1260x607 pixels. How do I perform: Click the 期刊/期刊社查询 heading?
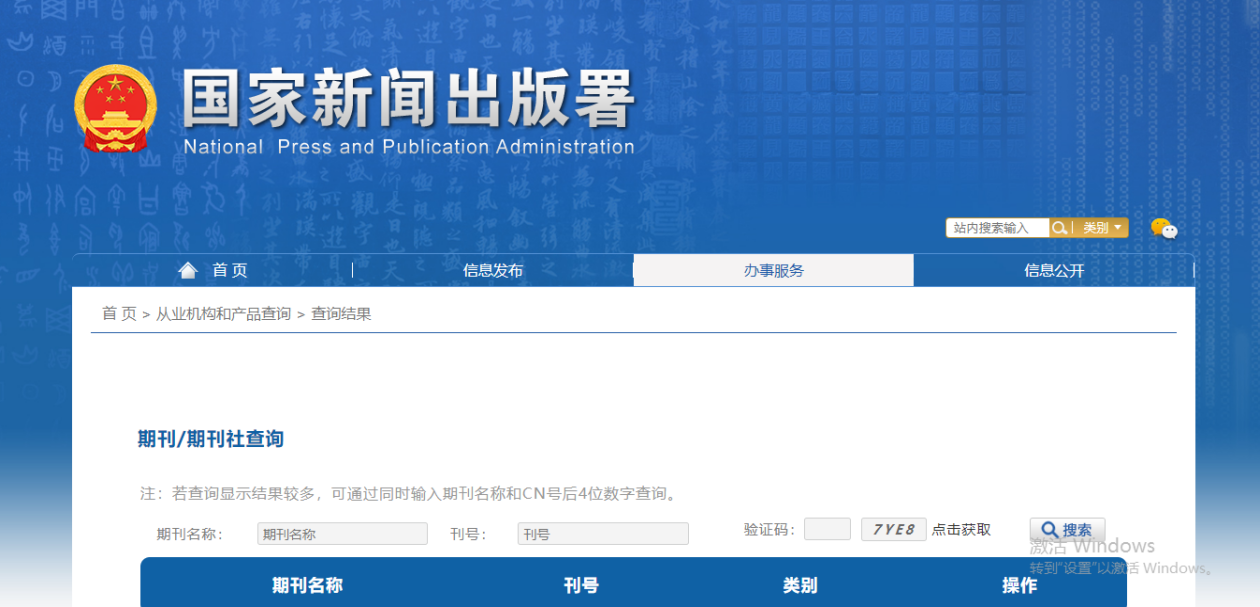[x=210, y=439]
